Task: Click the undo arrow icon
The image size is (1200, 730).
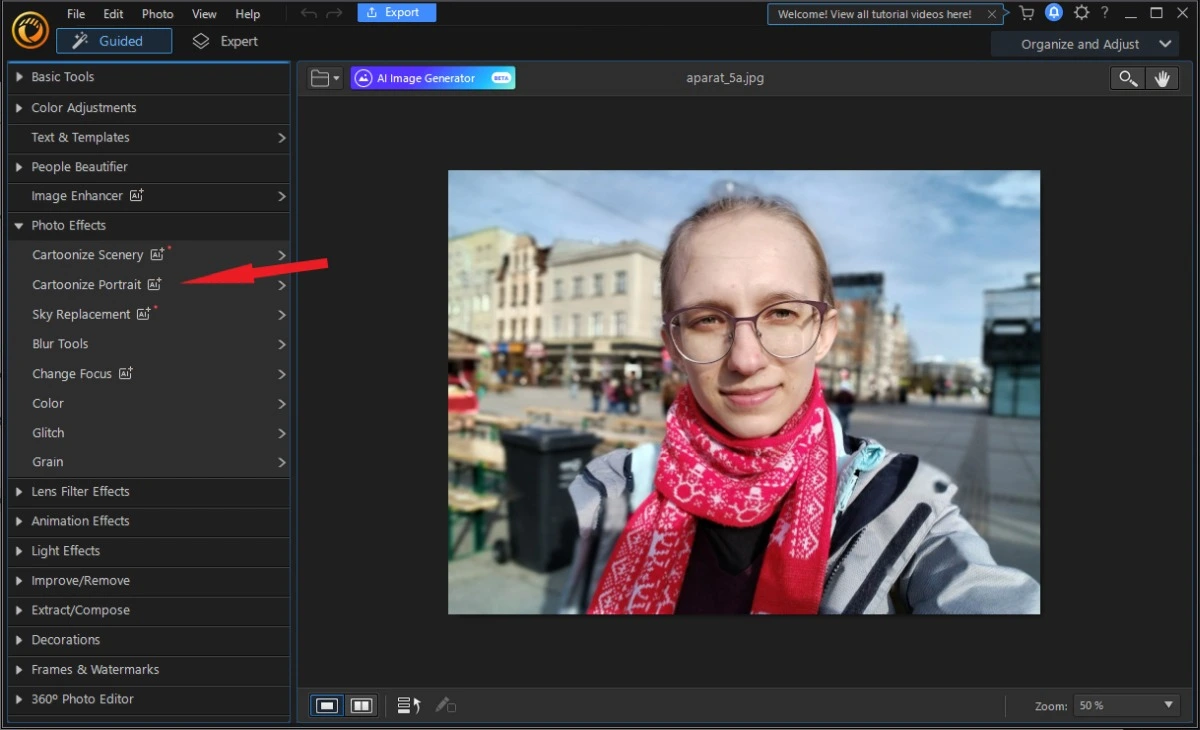Action: [x=309, y=13]
